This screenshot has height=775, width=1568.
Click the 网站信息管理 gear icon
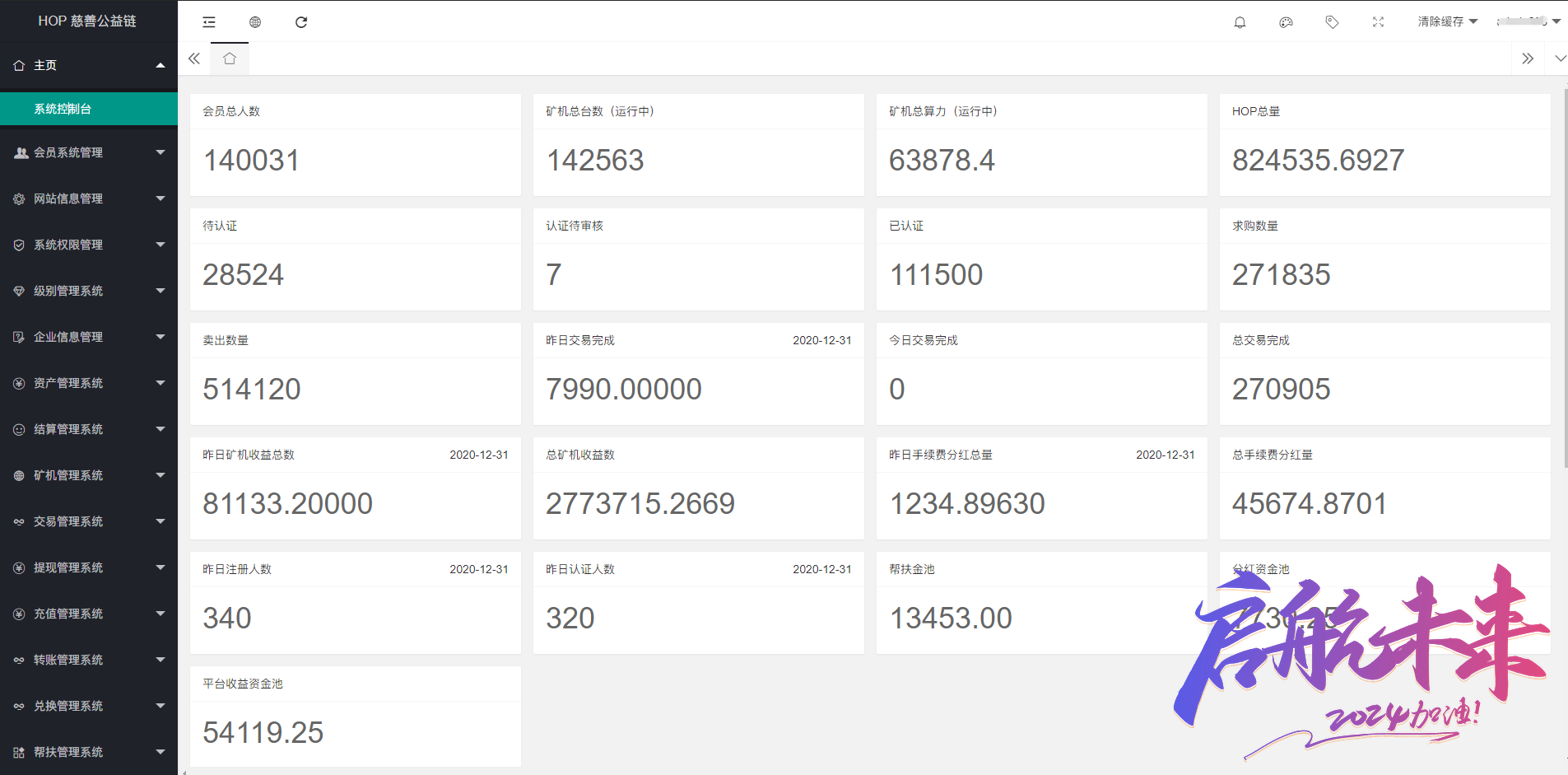point(19,198)
